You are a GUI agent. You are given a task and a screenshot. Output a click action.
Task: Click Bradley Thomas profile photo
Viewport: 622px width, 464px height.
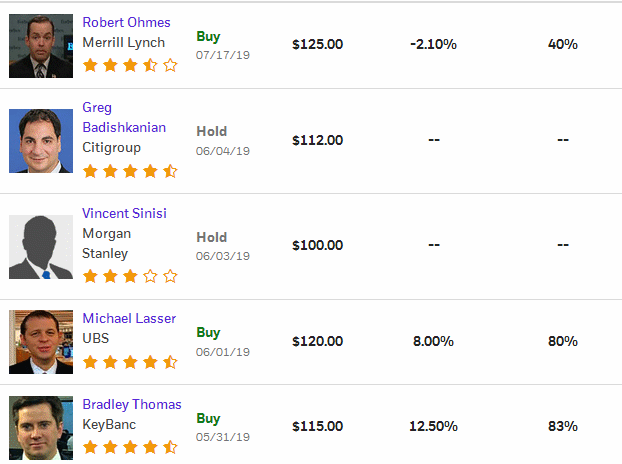click(41, 428)
